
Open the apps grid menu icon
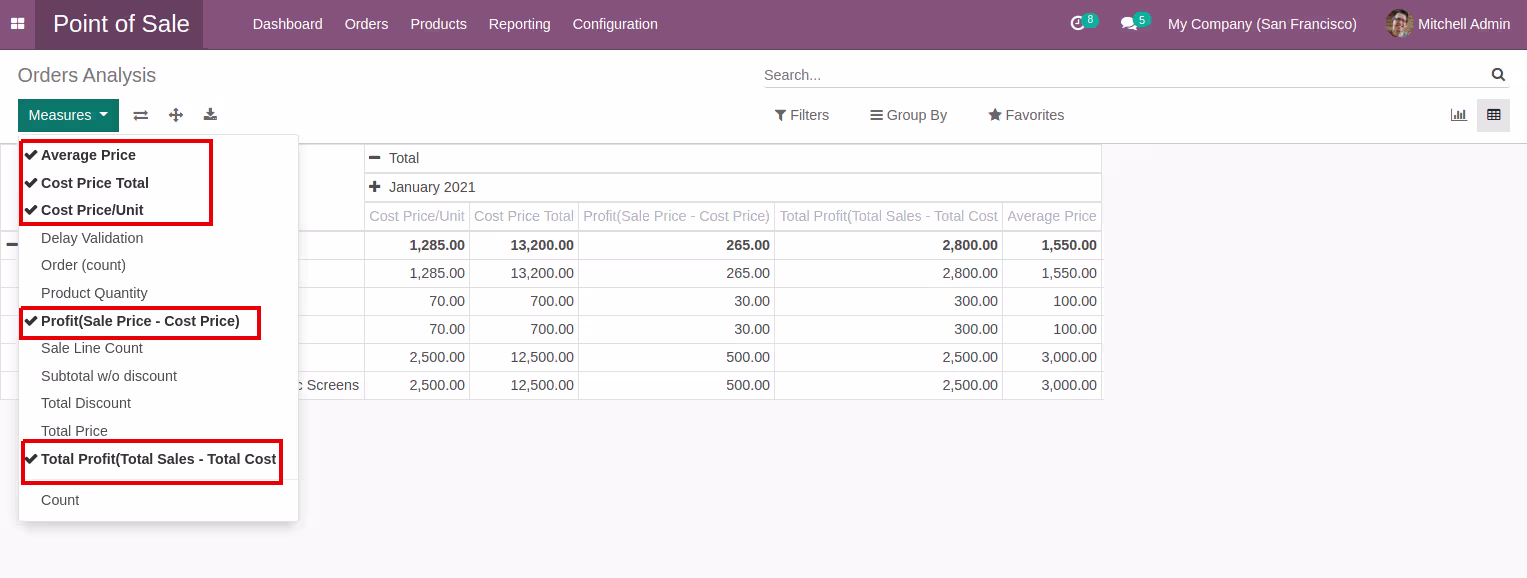point(17,24)
